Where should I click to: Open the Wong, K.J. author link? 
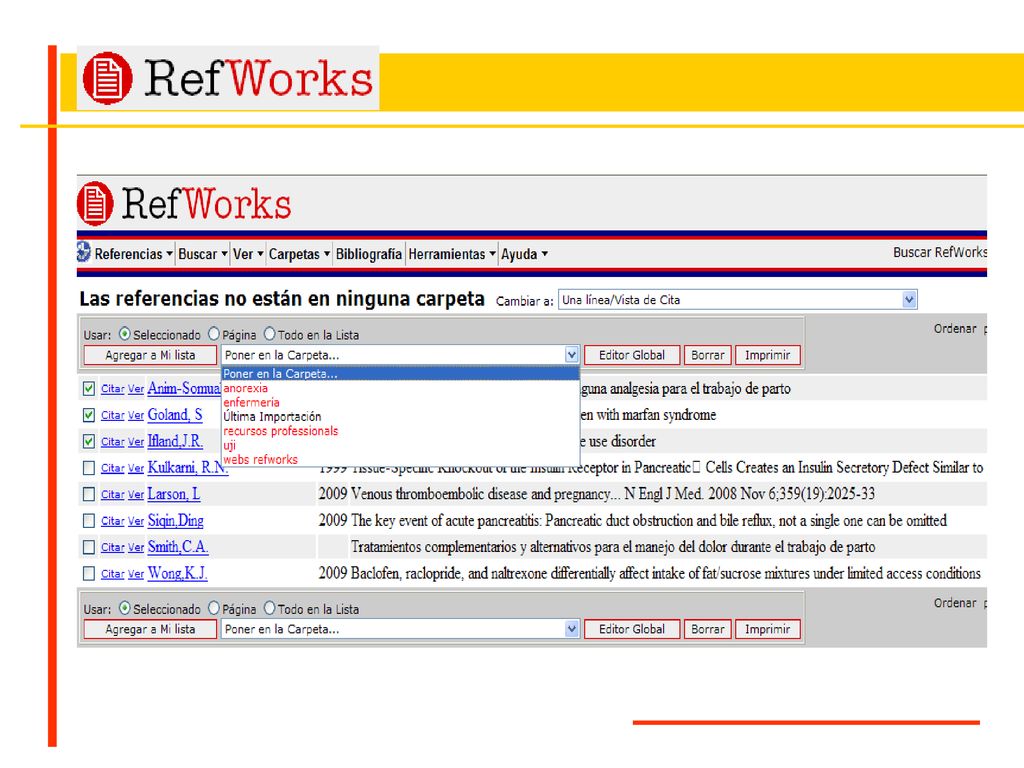click(178, 573)
